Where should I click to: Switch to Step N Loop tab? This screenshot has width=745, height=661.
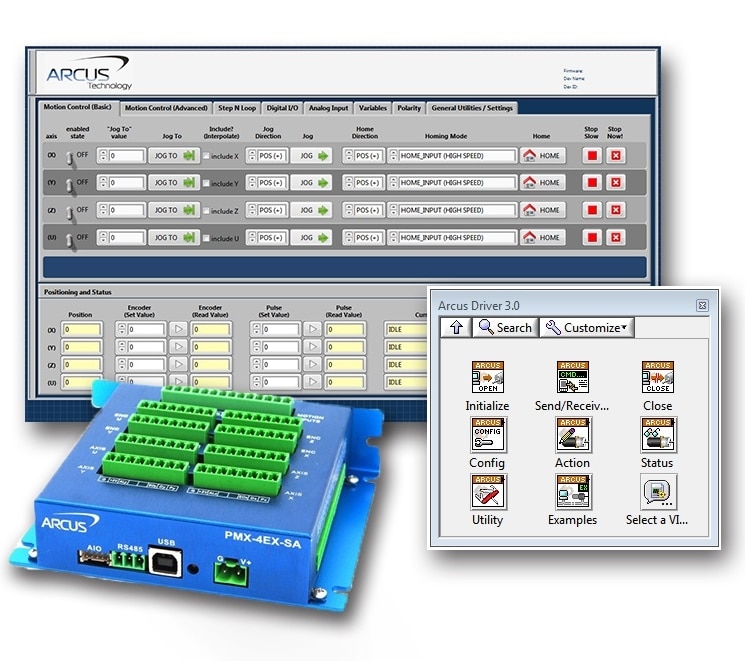pos(237,108)
